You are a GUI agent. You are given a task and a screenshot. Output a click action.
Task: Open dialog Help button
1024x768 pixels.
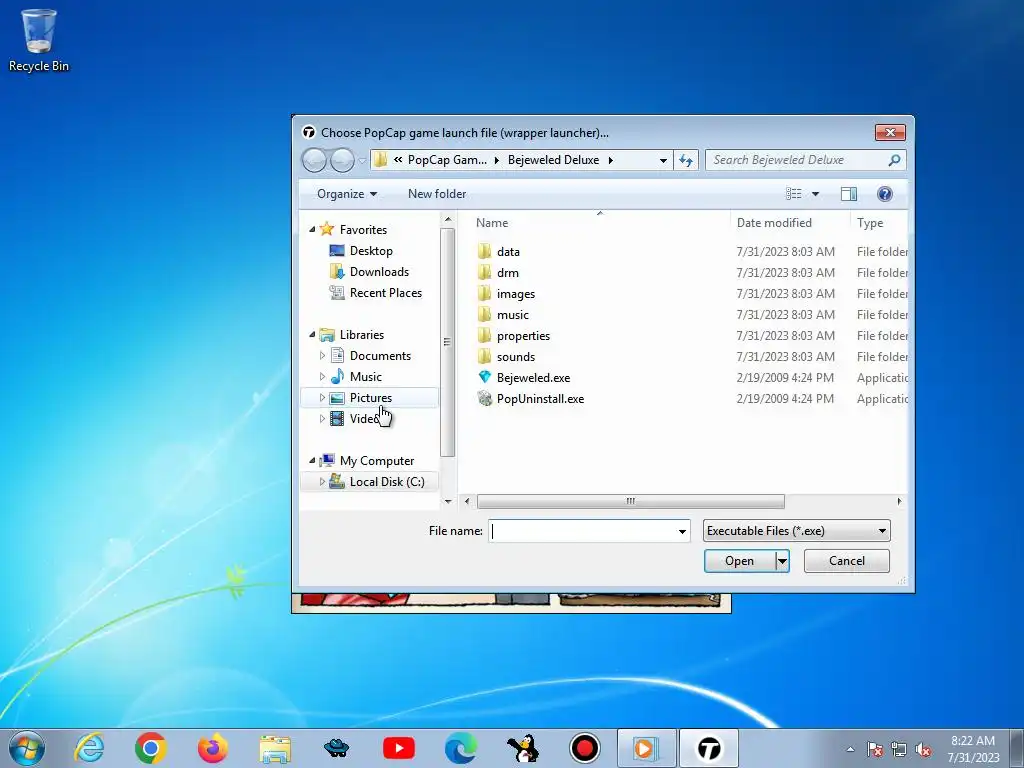[x=885, y=194]
